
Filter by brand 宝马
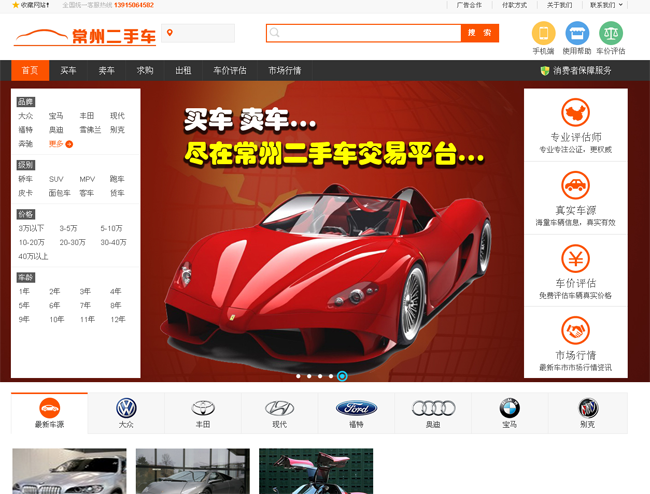coord(56,116)
